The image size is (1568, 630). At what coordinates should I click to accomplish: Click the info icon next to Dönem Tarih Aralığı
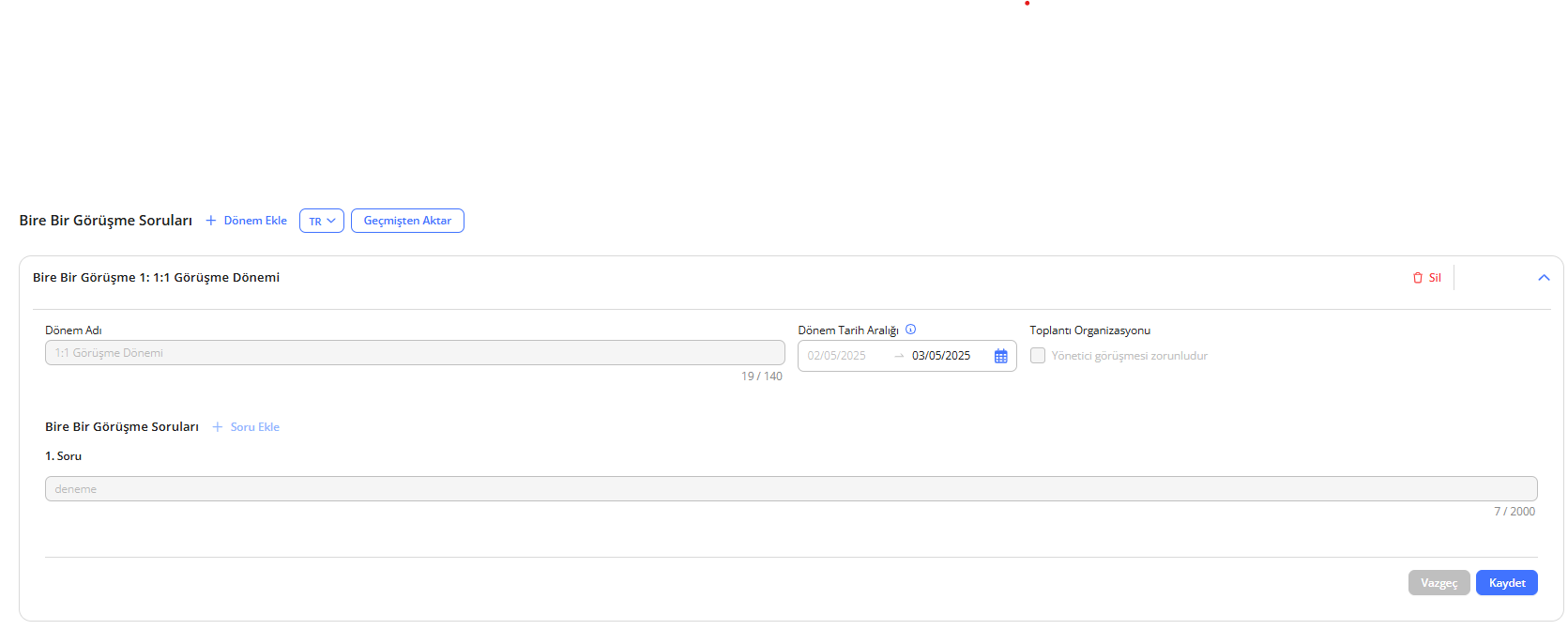(x=910, y=330)
